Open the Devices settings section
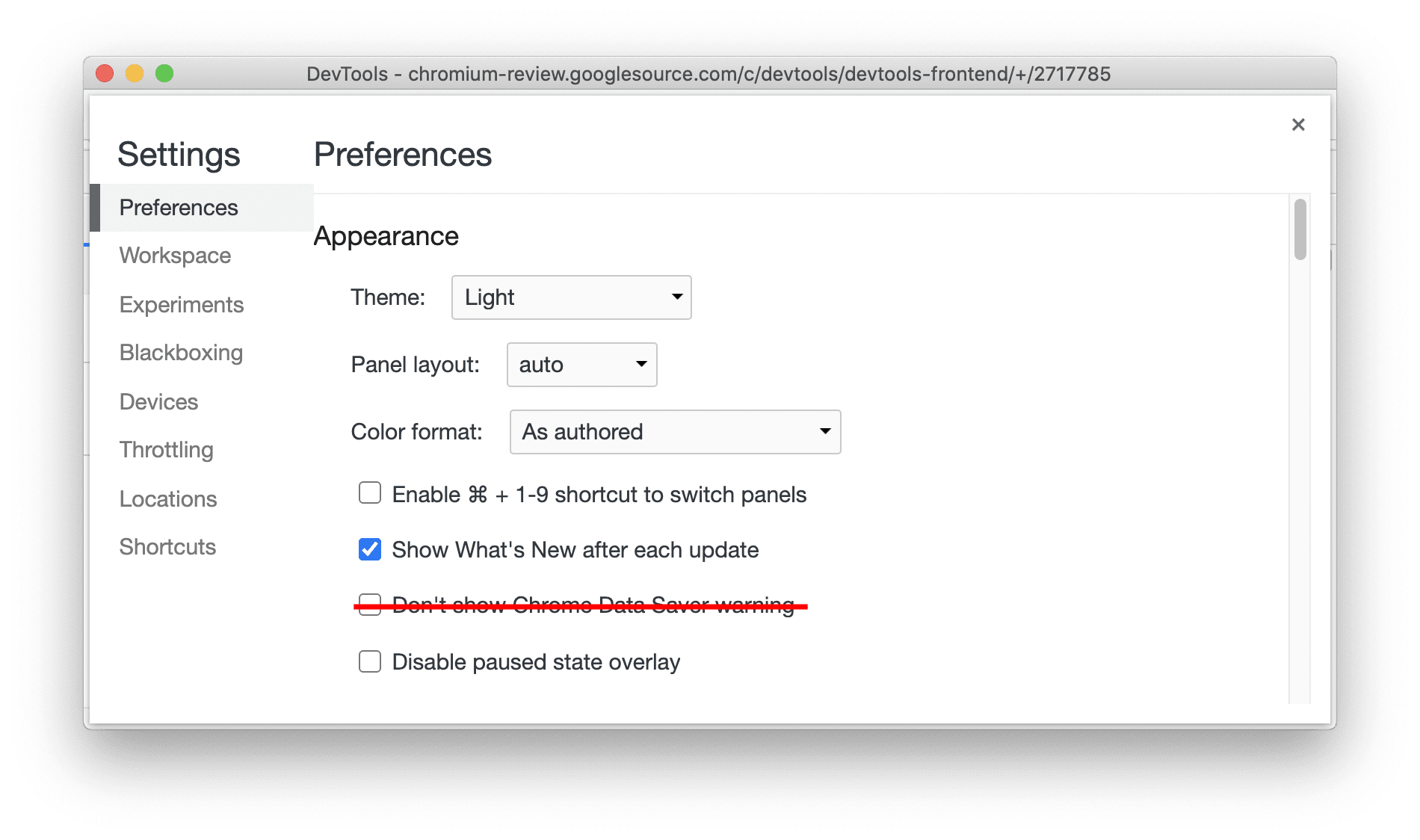Viewport: 1420px width, 840px height. 158,401
